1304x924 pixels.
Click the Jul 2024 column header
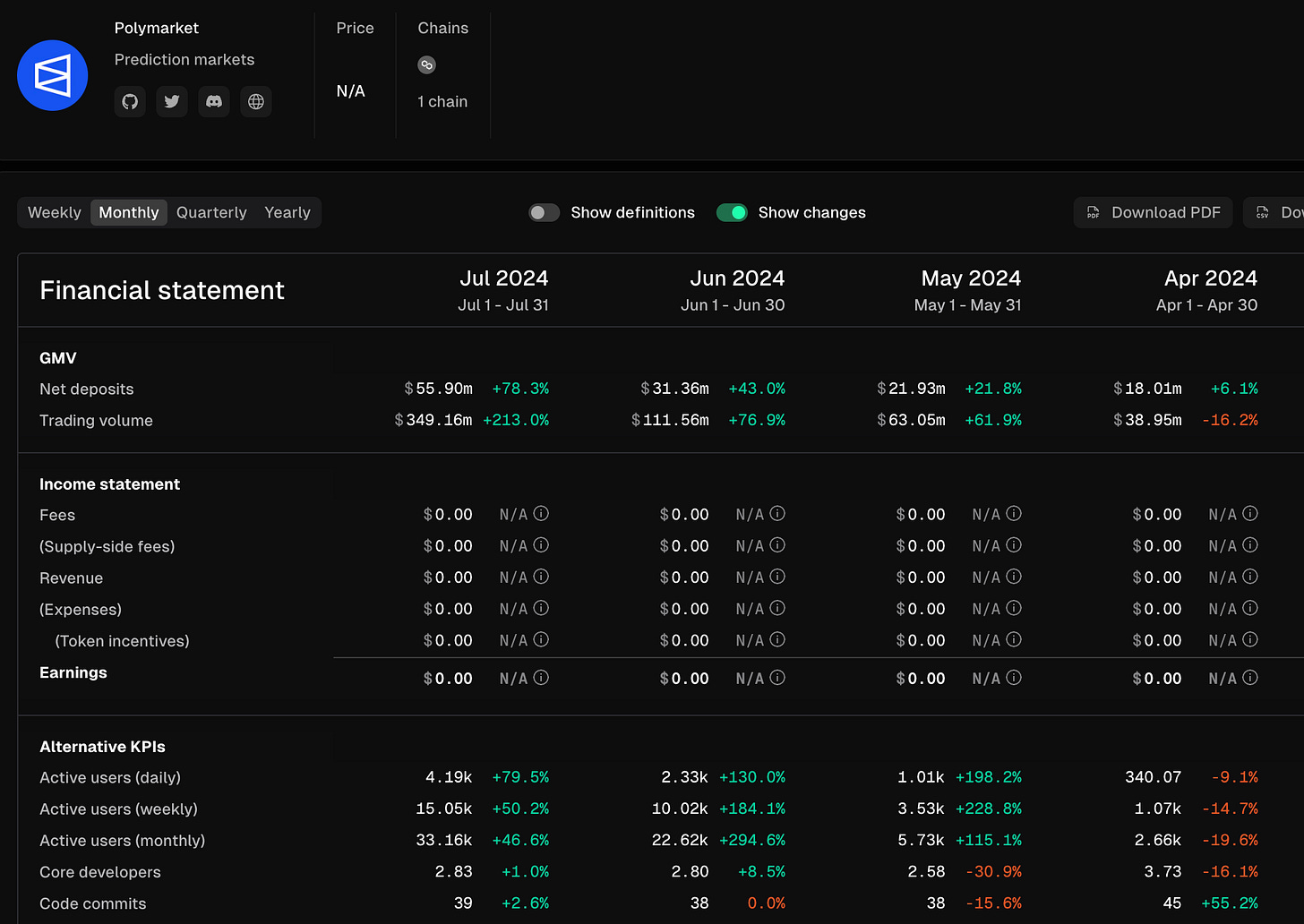click(x=503, y=290)
